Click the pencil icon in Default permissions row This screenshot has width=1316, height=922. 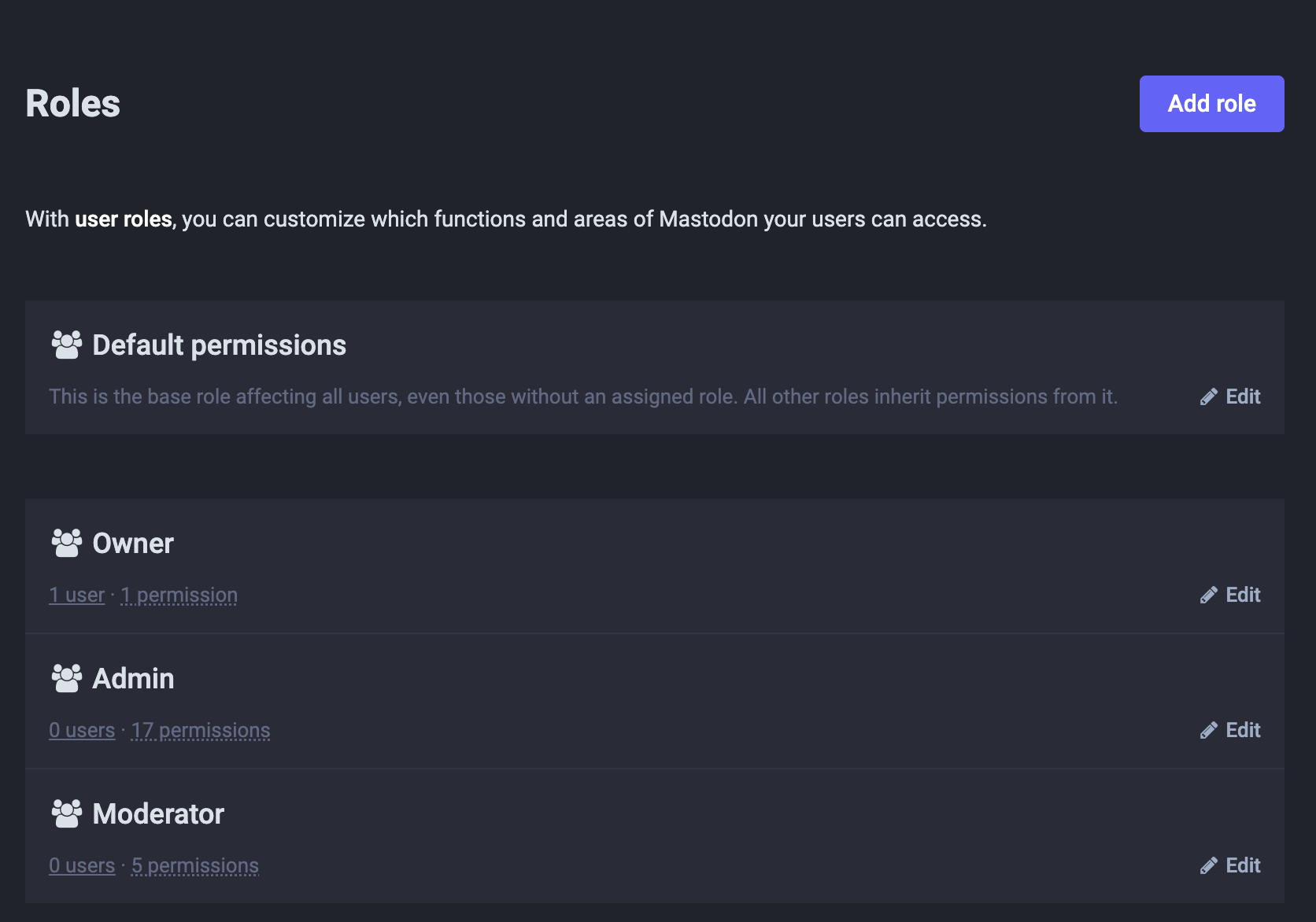tap(1208, 397)
